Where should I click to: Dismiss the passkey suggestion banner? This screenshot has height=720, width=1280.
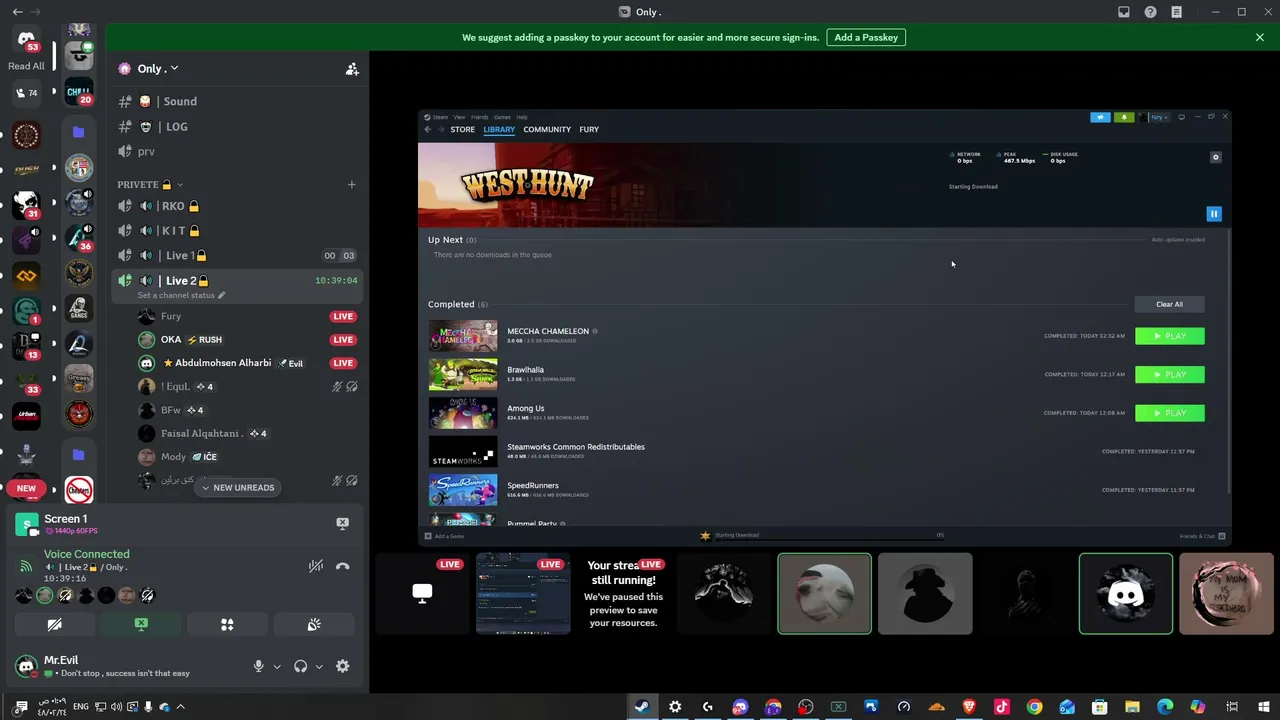click(1260, 37)
